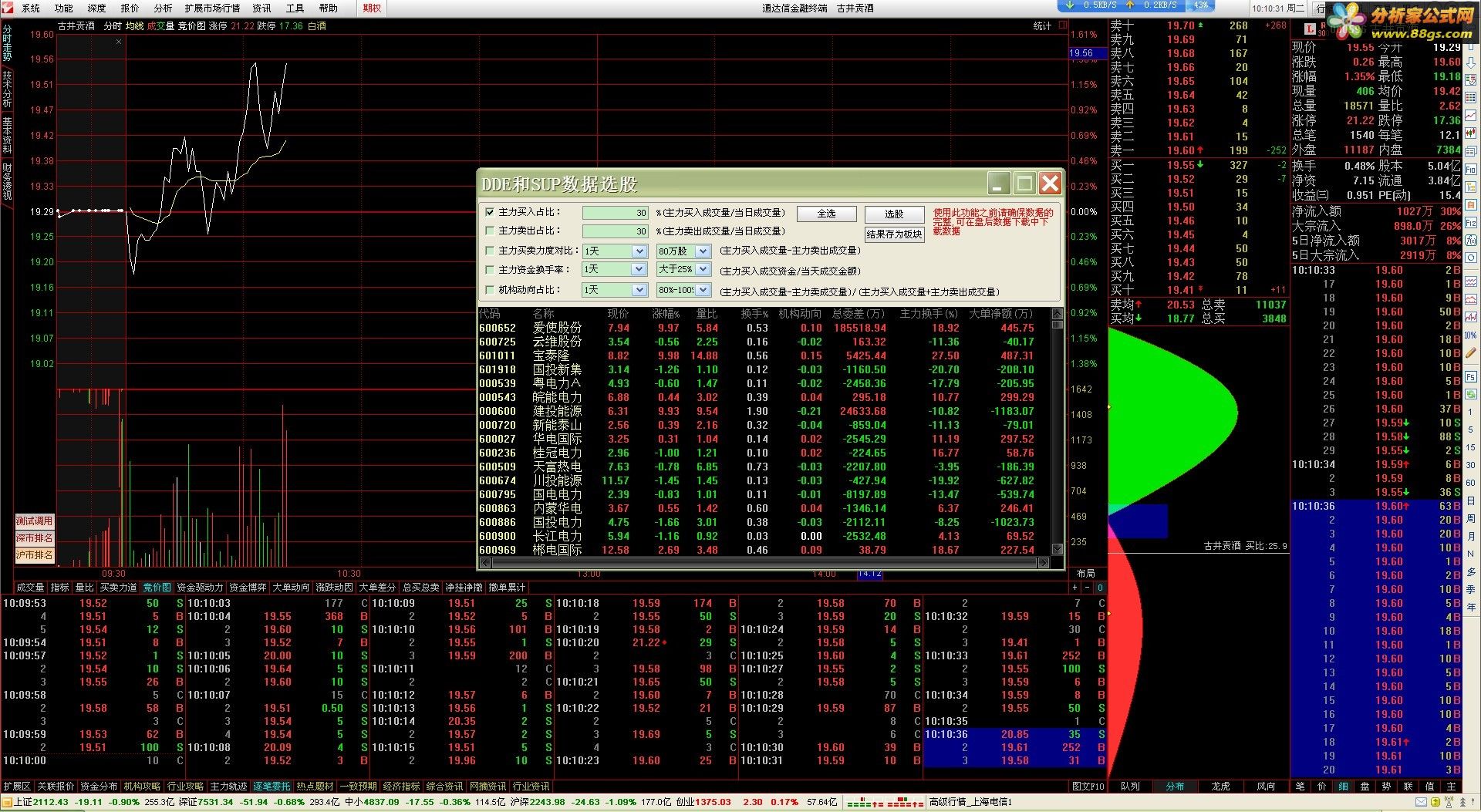Enable the 主力卖出占比 checkbox
The width and height of the screenshot is (1481, 812).
490,231
